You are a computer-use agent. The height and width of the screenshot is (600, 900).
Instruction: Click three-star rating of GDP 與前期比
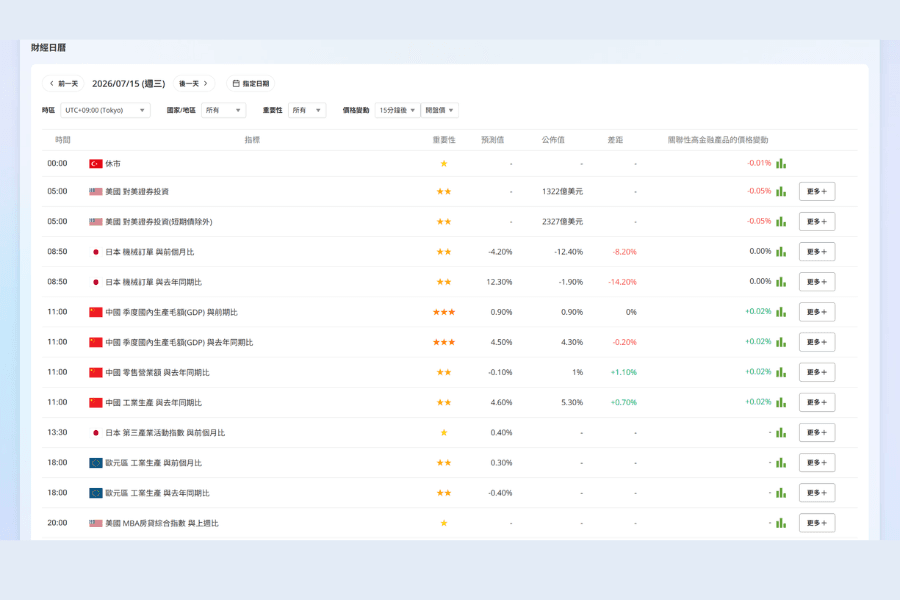[444, 312]
